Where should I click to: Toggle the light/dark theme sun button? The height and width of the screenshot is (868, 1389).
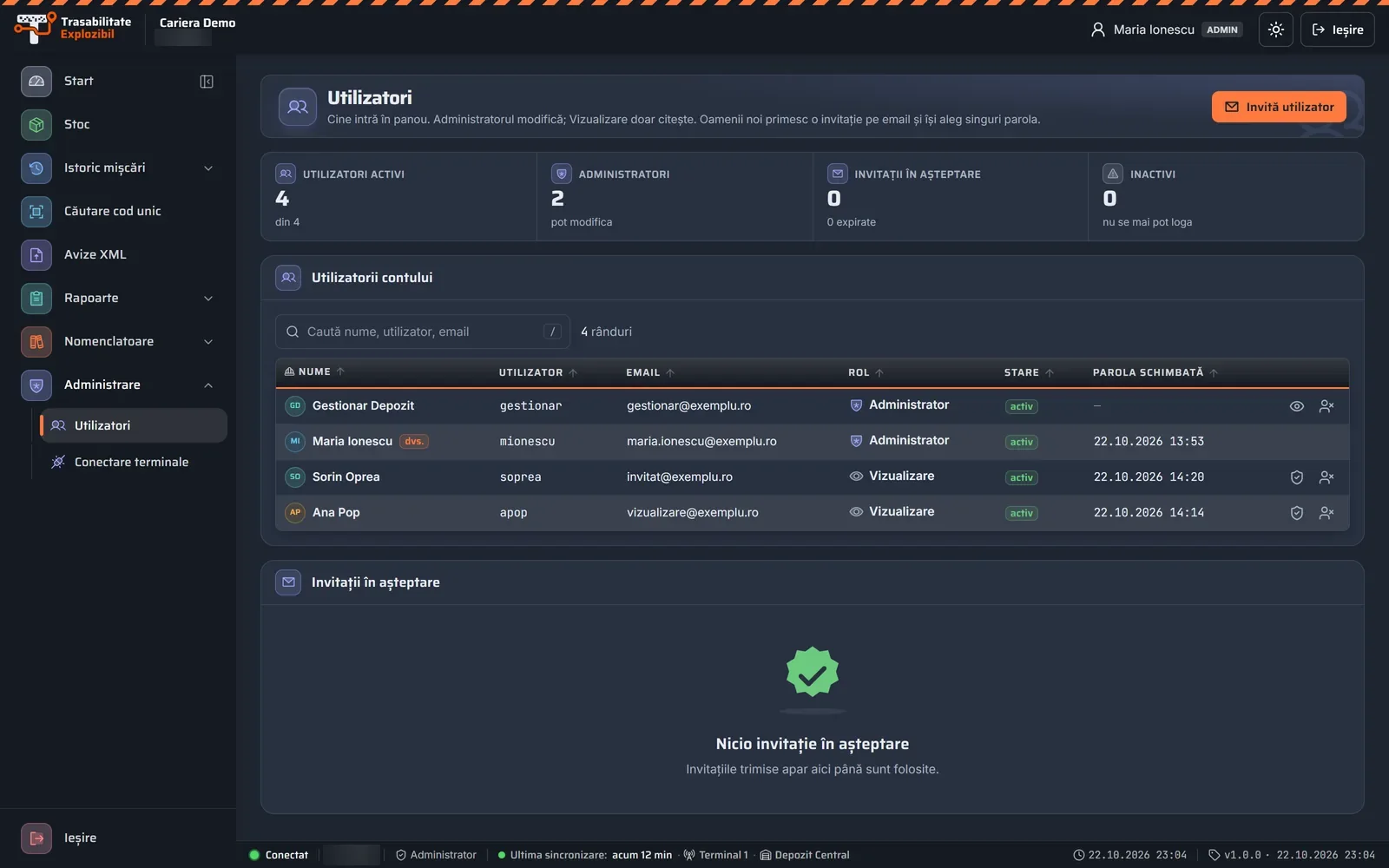tap(1275, 30)
